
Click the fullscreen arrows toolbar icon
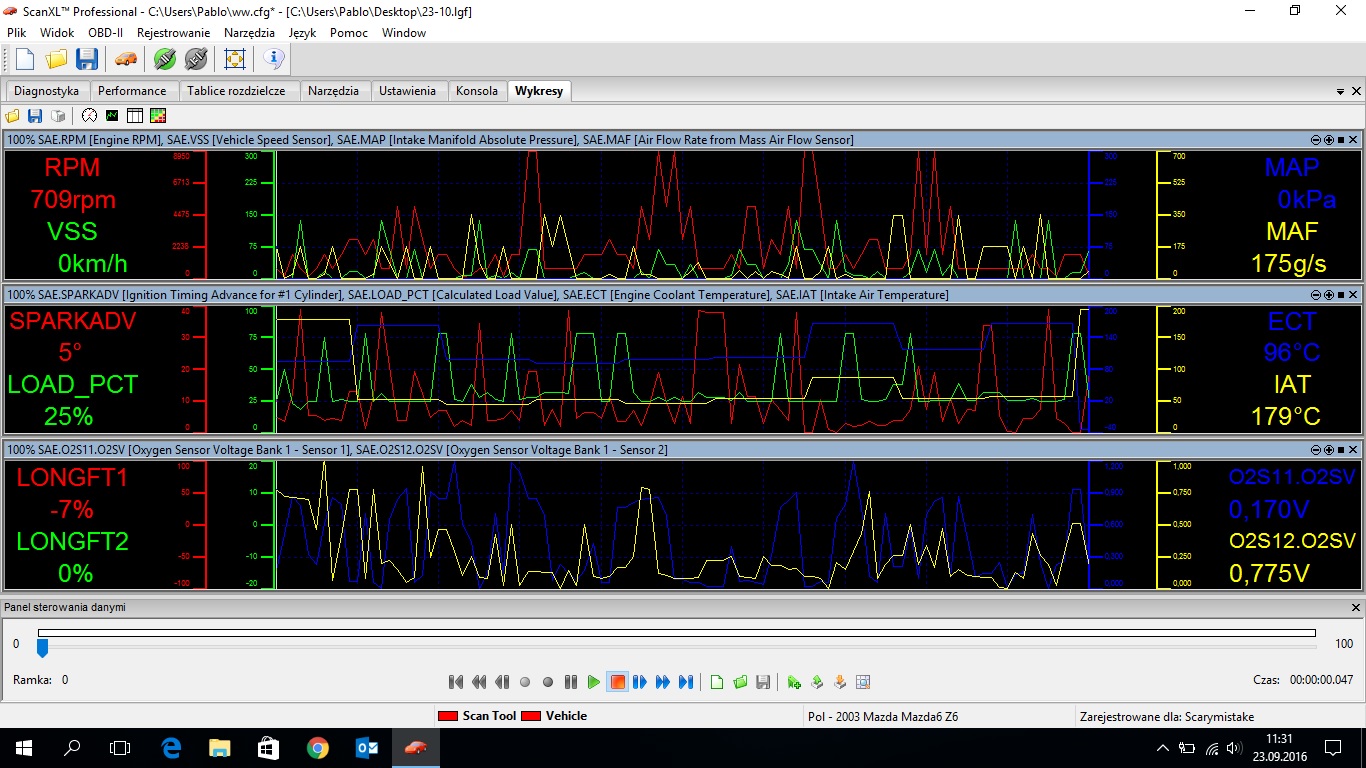tap(235, 59)
